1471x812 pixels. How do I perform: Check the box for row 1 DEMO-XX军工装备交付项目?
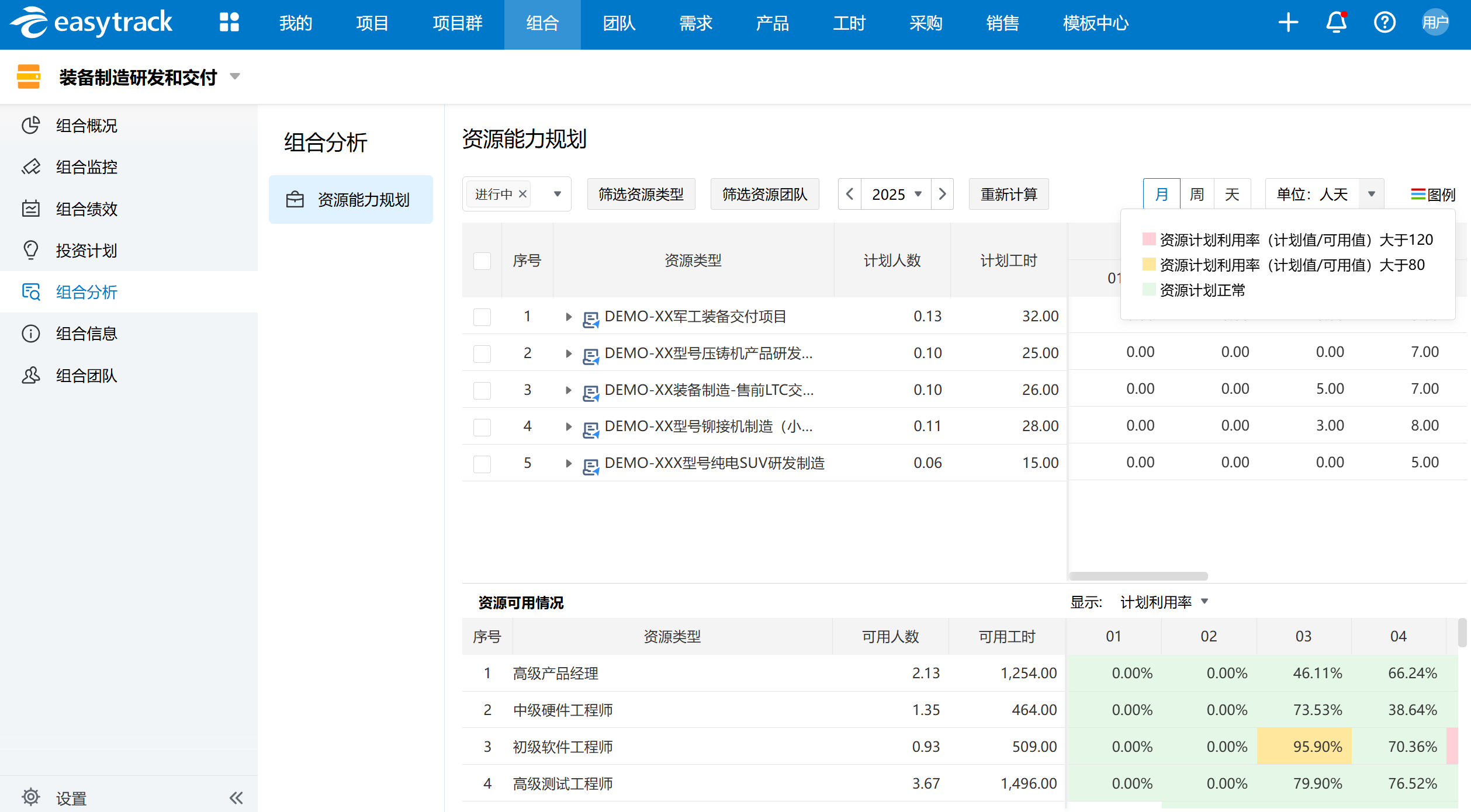point(482,317)
